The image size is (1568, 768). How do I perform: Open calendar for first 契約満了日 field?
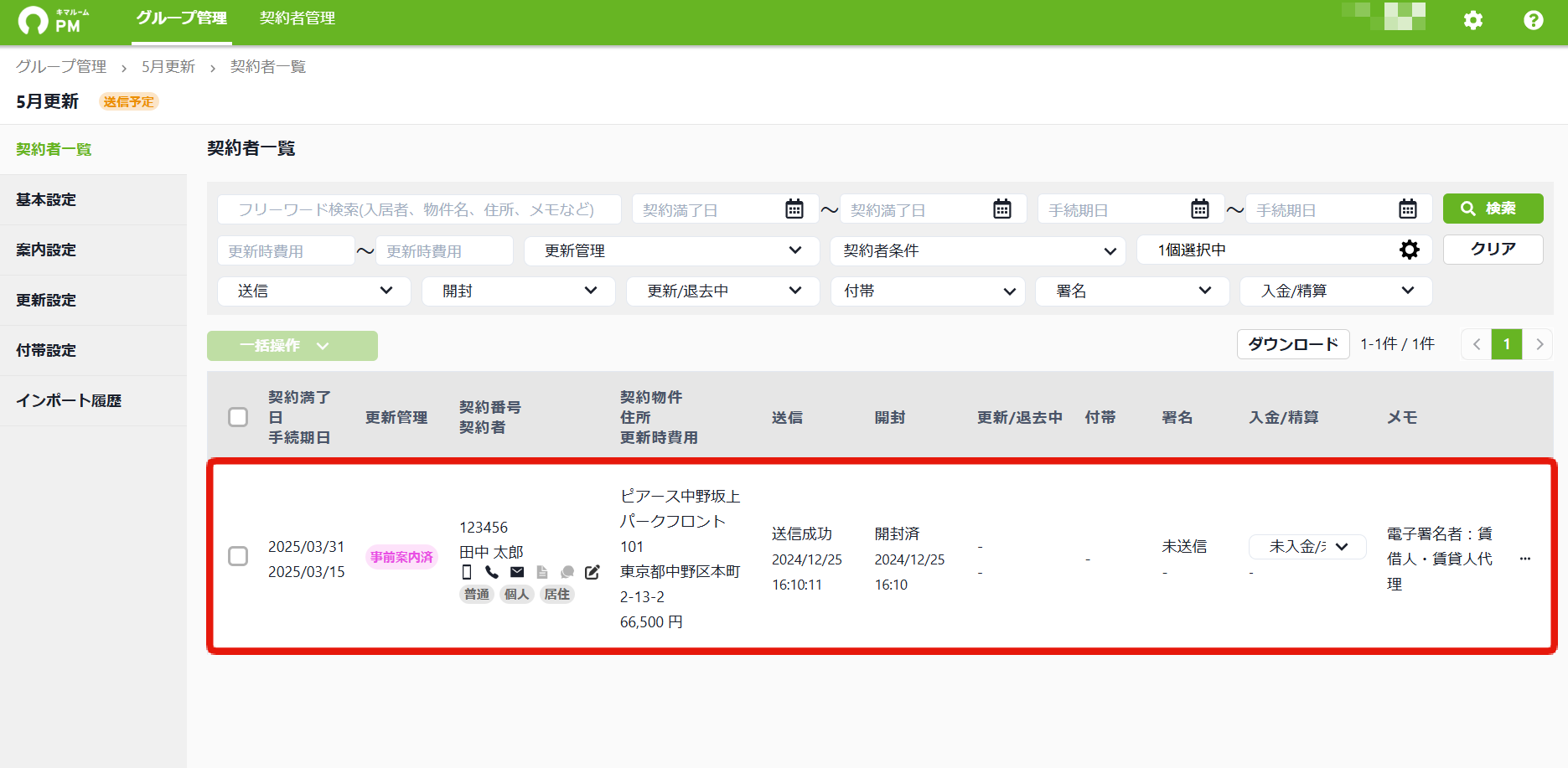794,209
